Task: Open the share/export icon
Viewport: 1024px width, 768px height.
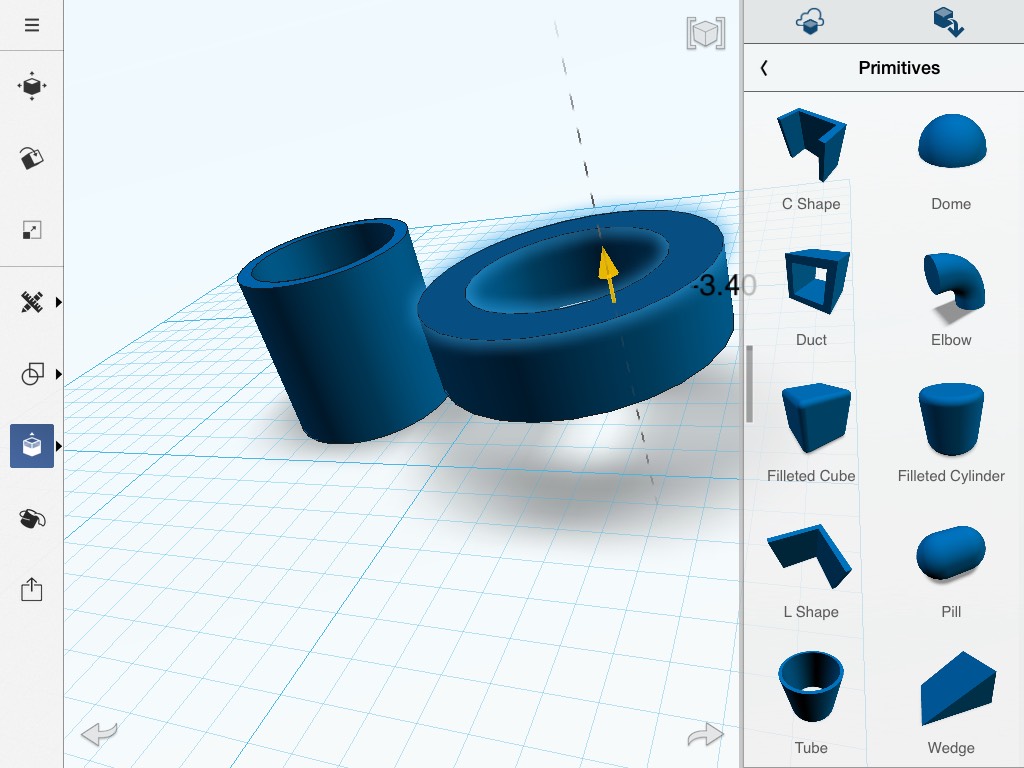Action: pyautogui.click(x=31, y=590)
